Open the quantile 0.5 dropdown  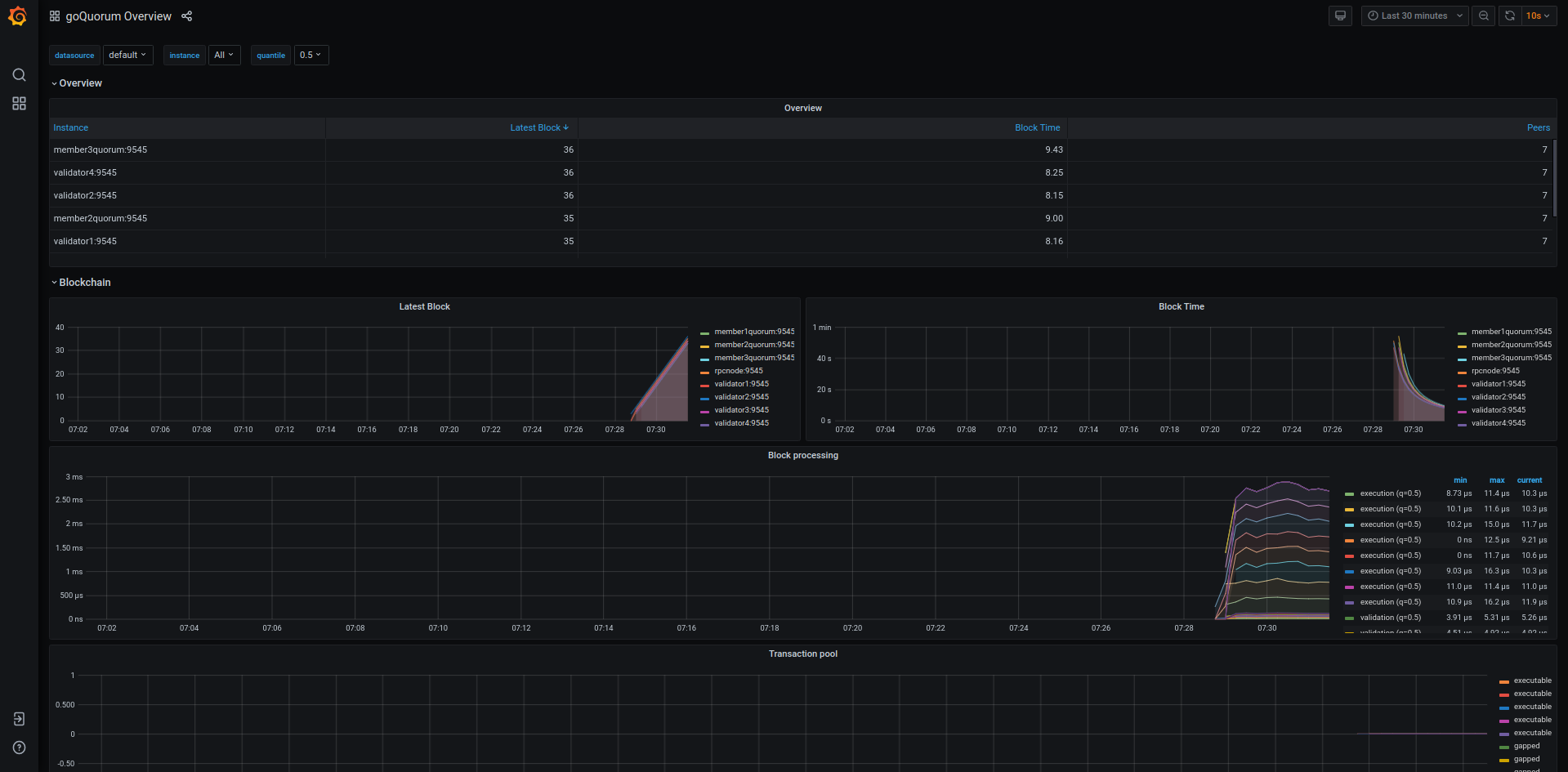click(x=310, y=56)
